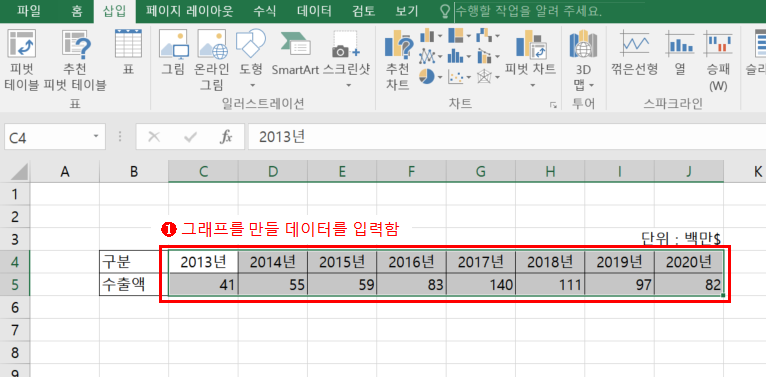
Task: Select the 2013년 cell
Action: tap(203, 262)
